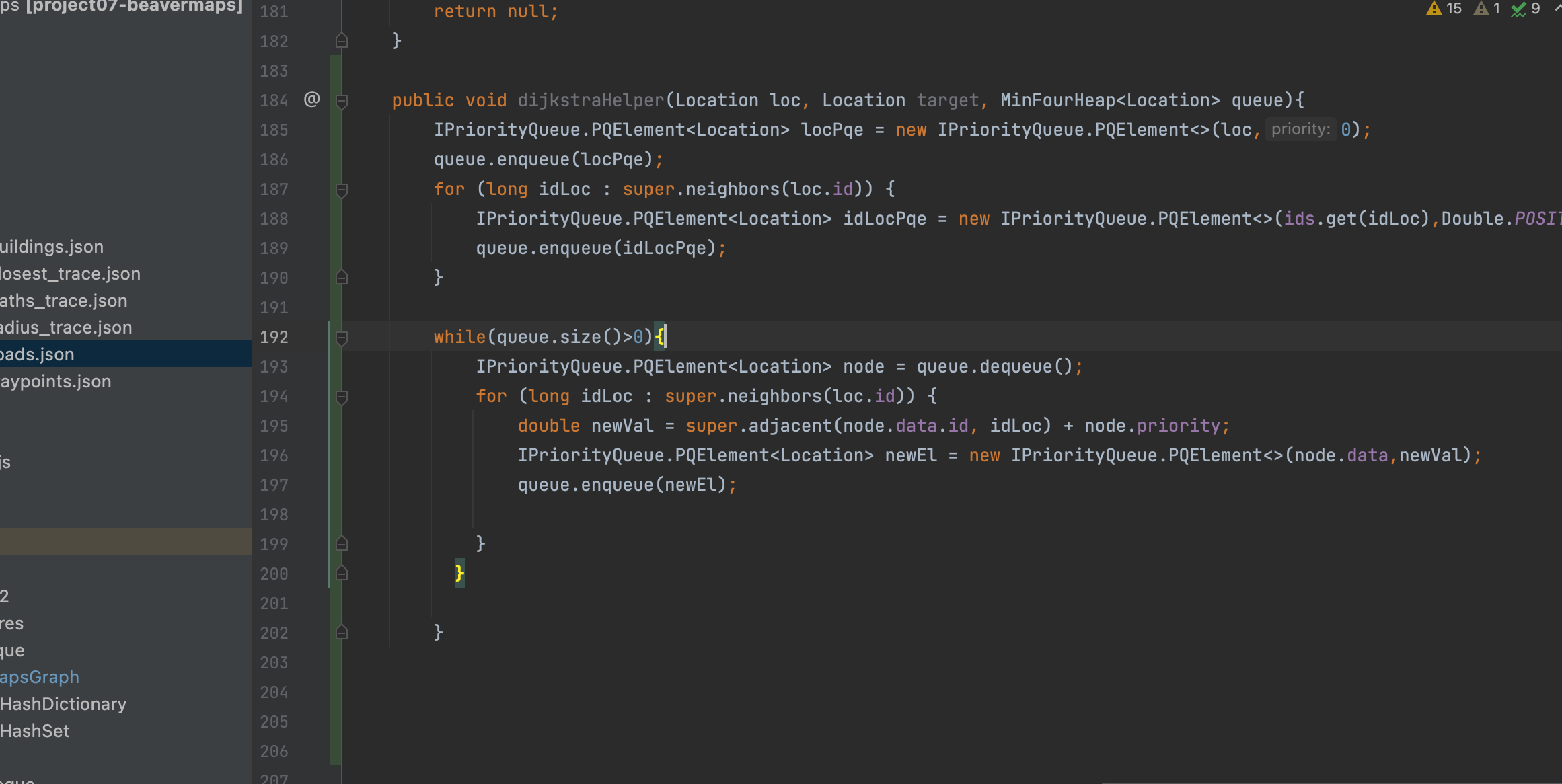
Task: Select the highlighted oads.json file in tree
Action: point(38,354)
